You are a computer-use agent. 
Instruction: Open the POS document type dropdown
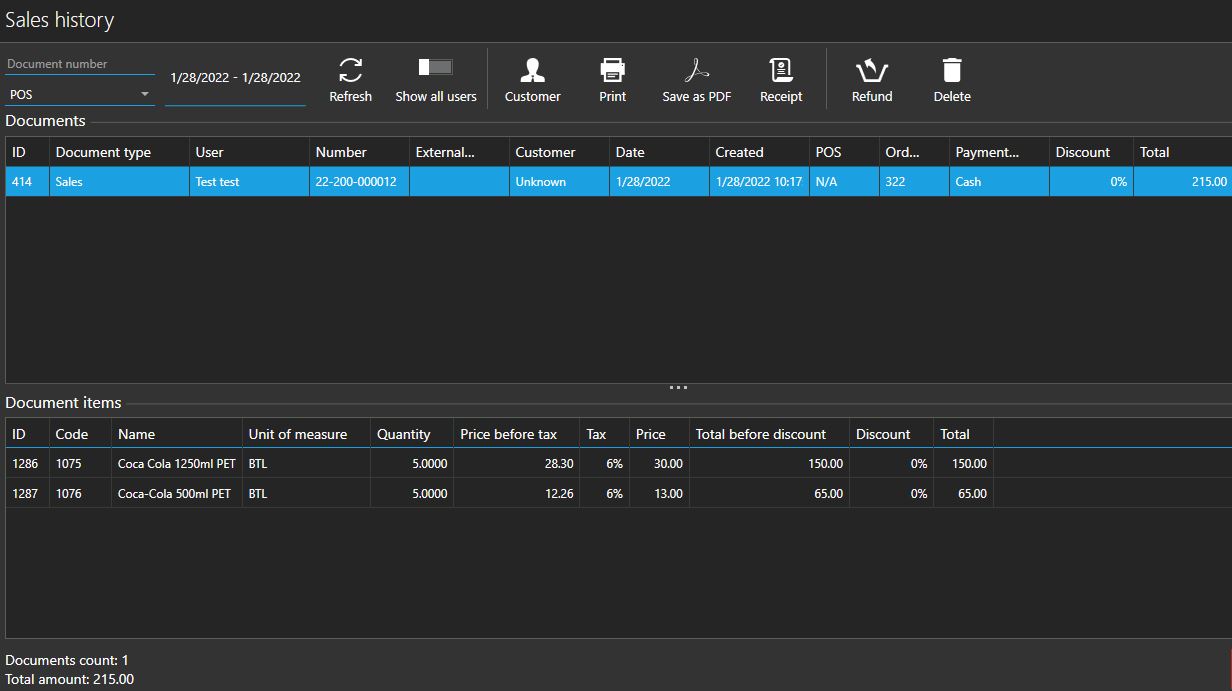(80, 95)
